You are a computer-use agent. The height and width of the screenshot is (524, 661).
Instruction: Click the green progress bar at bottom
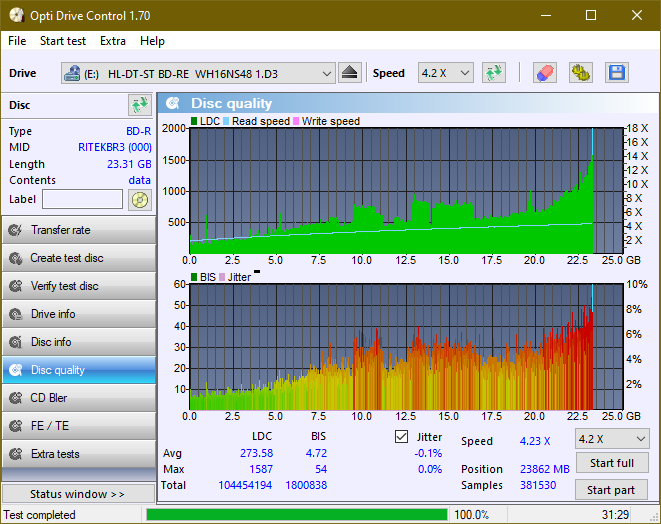(297, 515)
